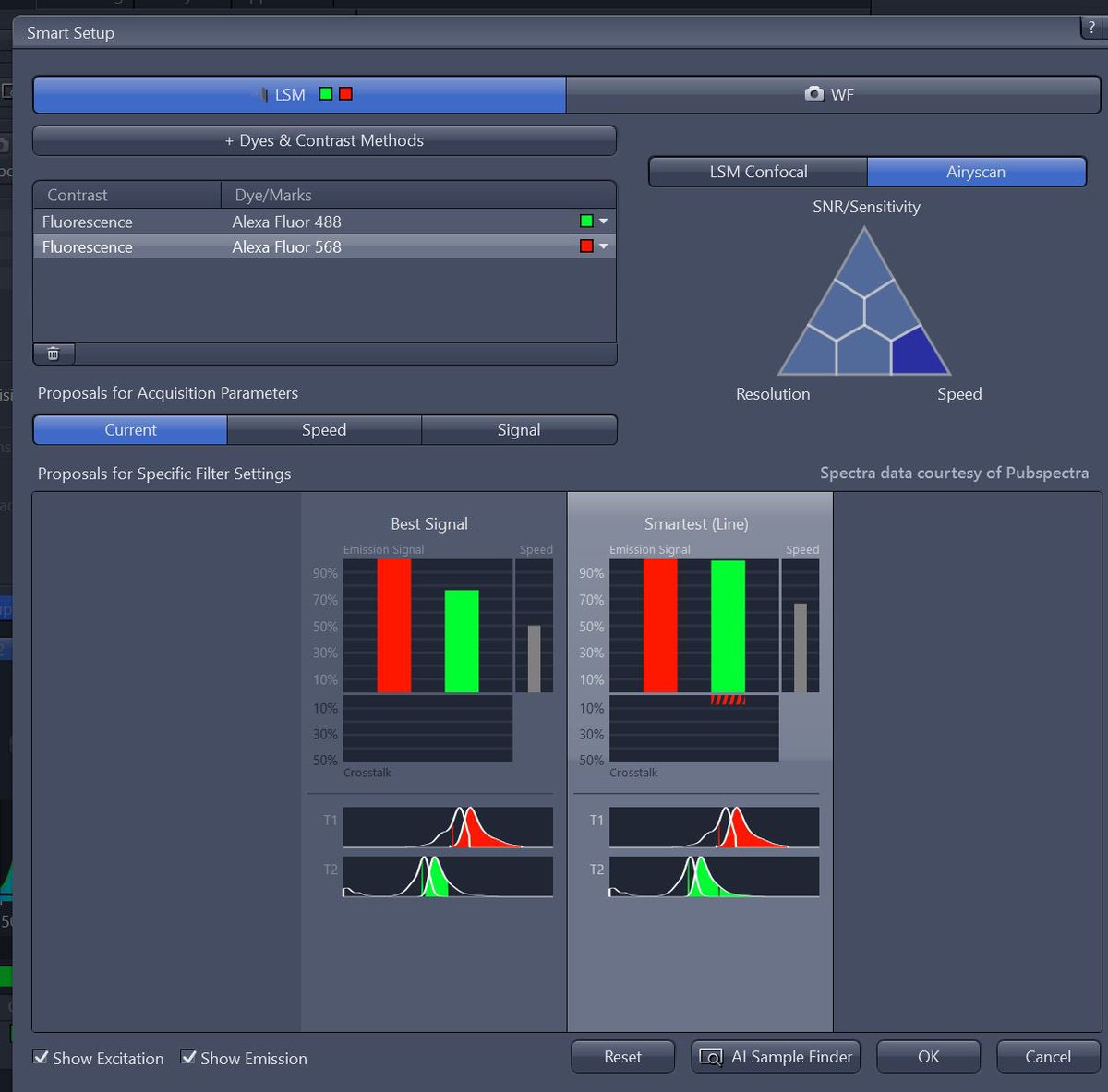Open Alexa Fluor 488 color dropdown arrow

604,222
